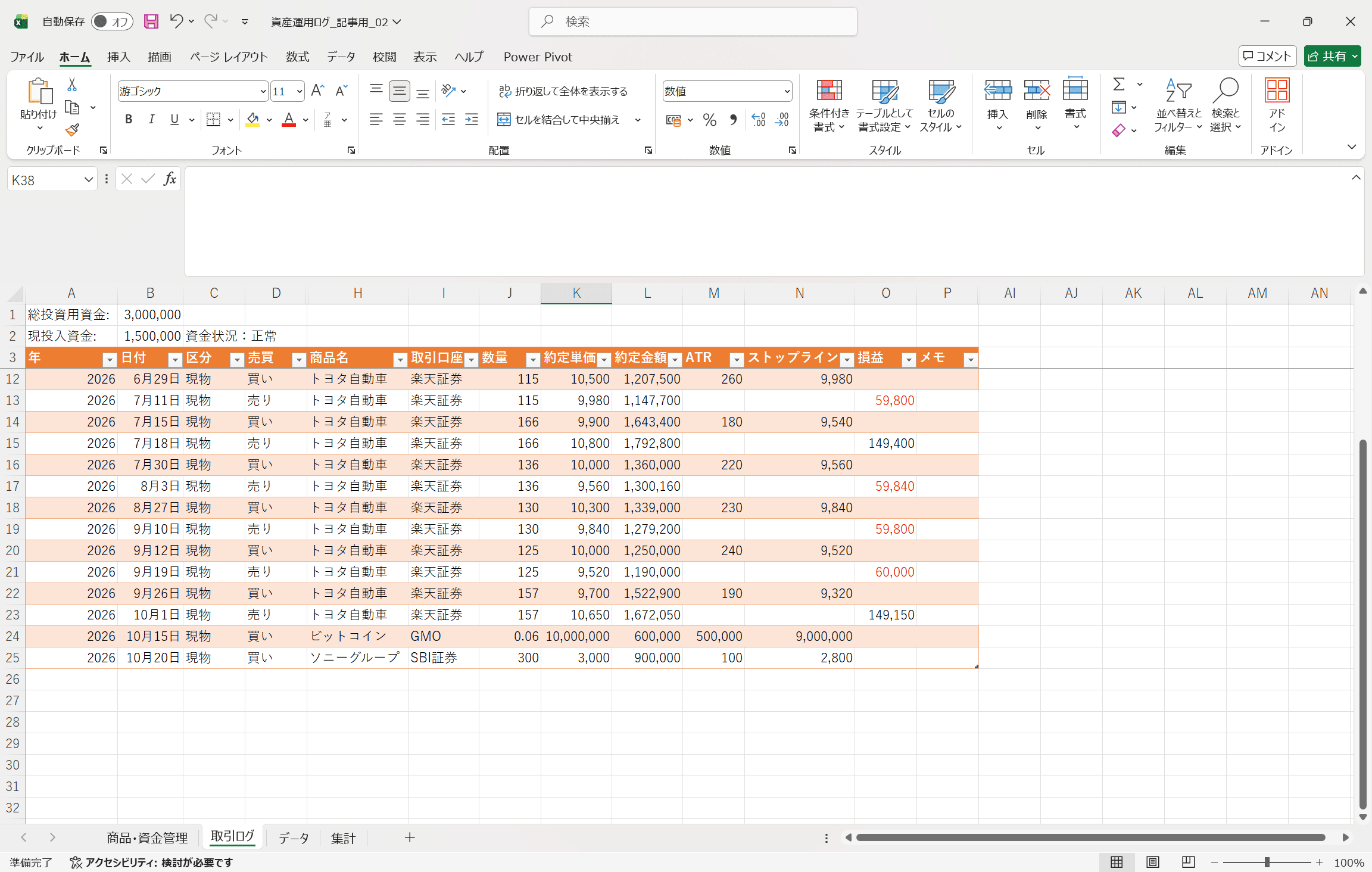The width and height of the screenshot is (1372, 872).
Task: Open the データ ribbon tab
Action: pos(341,57)
